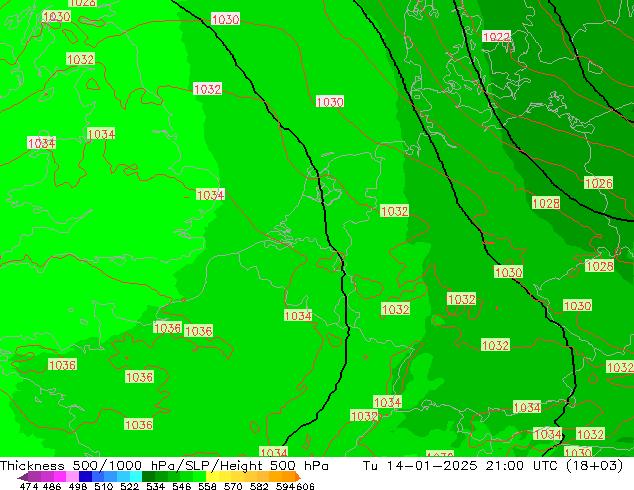Pick the pure yellow legend swatch

pos(212,477)
